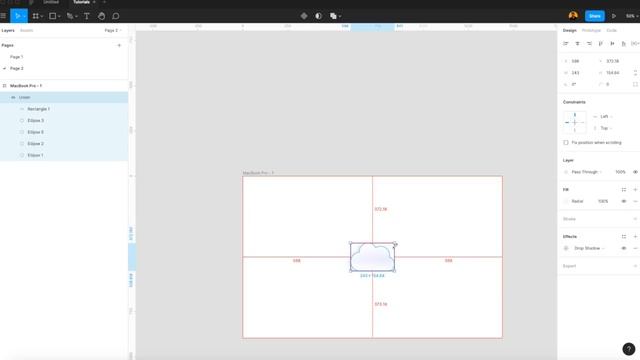Open Drop Shadow effect type dropdown

(x=589, y=248)
